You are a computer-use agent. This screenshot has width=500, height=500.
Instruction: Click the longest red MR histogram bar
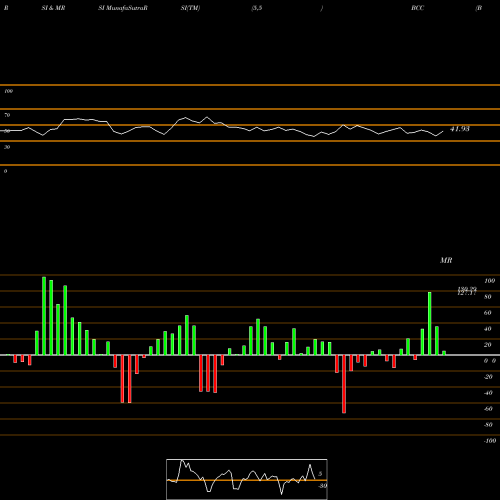tap(344, 384)
